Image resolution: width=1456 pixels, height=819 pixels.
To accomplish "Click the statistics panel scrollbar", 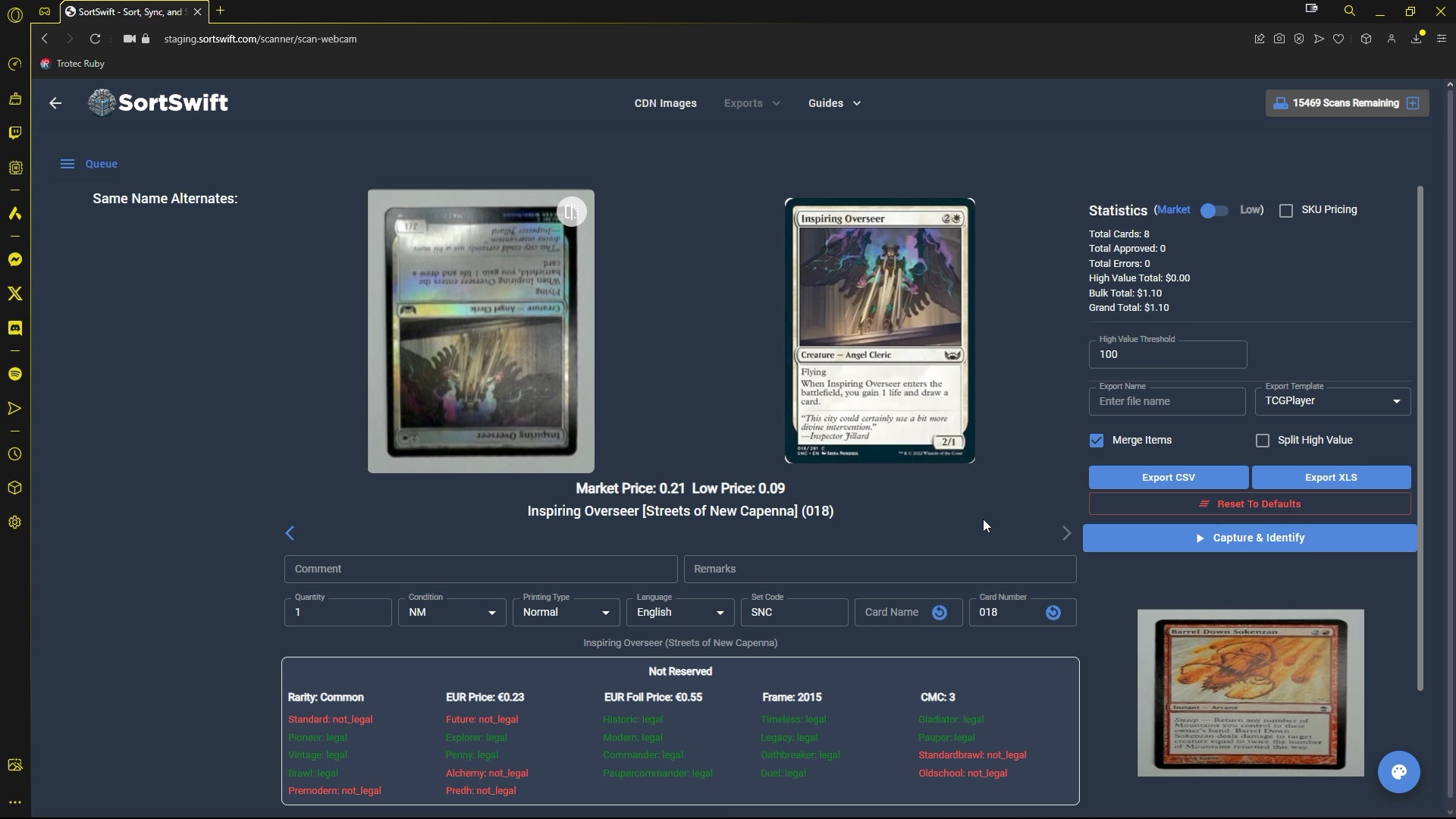I will tap(1420, 438).
